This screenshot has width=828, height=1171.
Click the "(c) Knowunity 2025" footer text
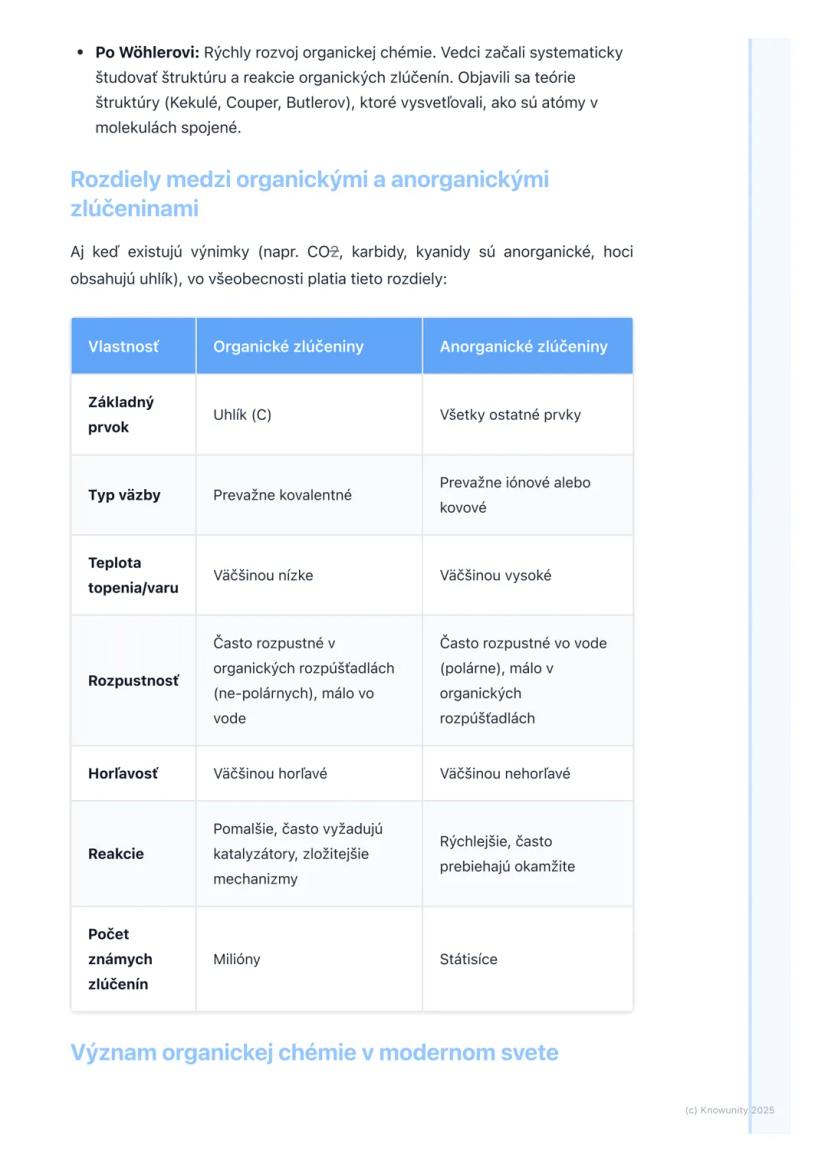[x=729, y=1110]
